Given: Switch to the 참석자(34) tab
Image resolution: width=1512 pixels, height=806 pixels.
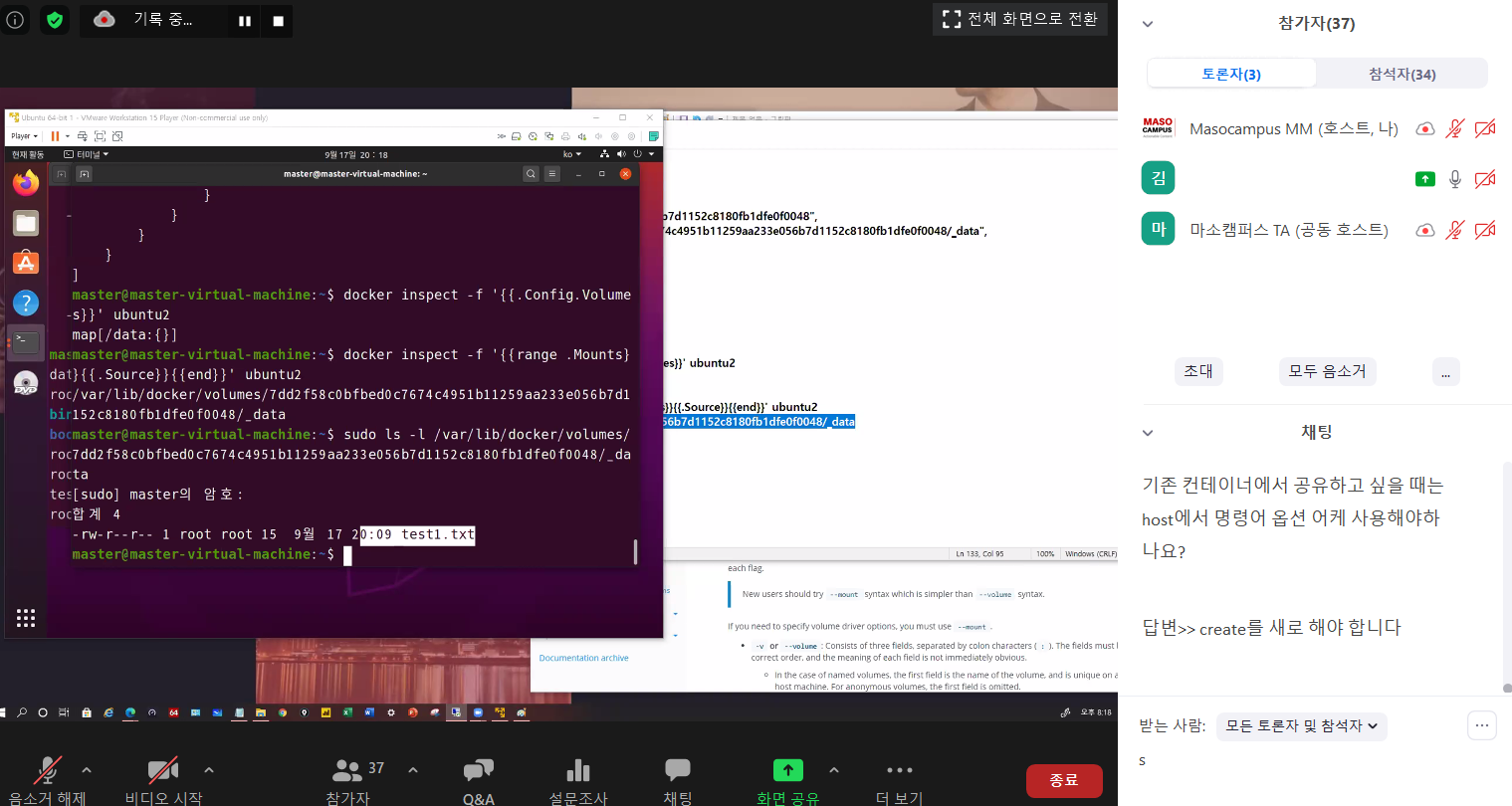Looking at the screenshot, I should click(x=1402, y=74).
